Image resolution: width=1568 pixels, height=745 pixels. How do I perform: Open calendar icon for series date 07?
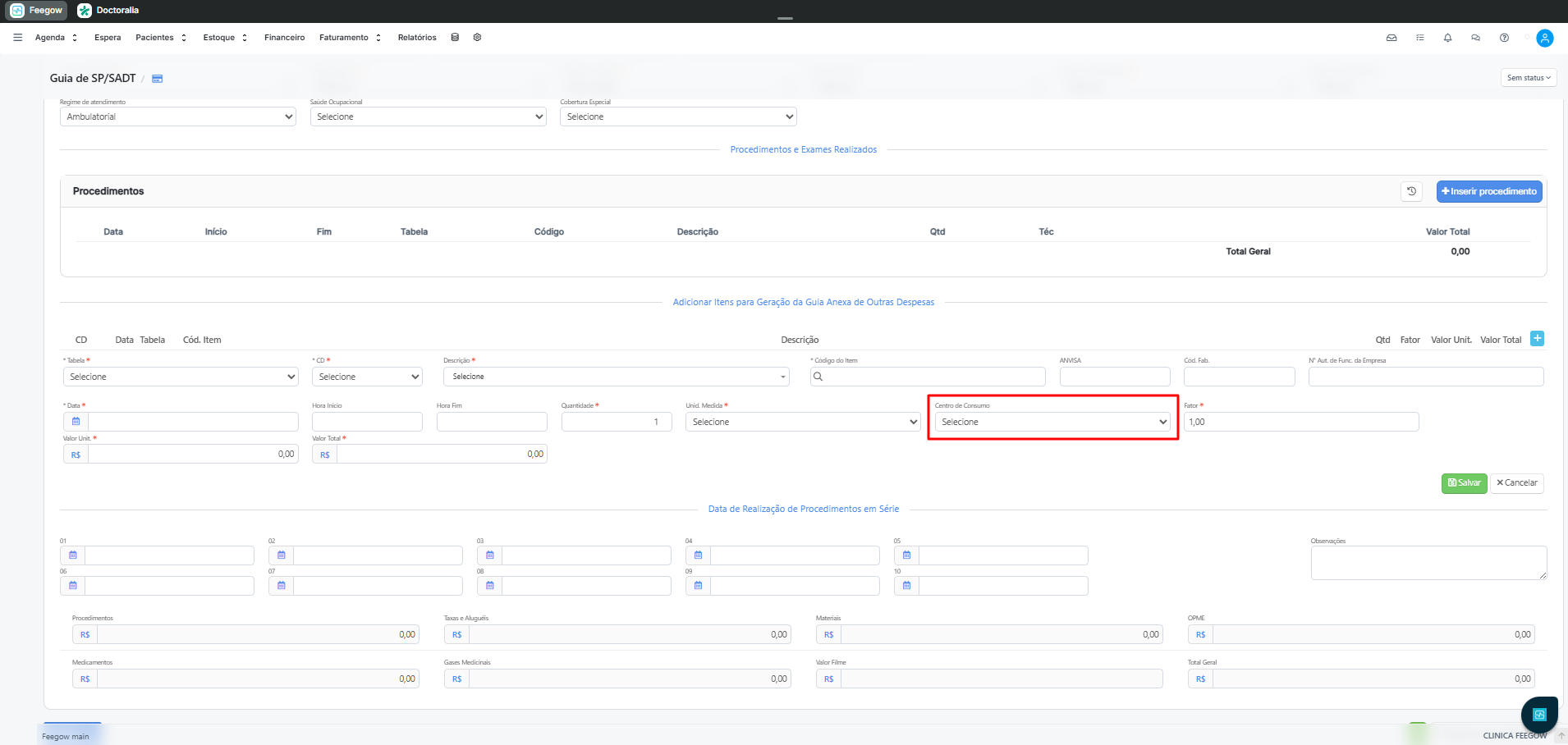coord(281,586)
